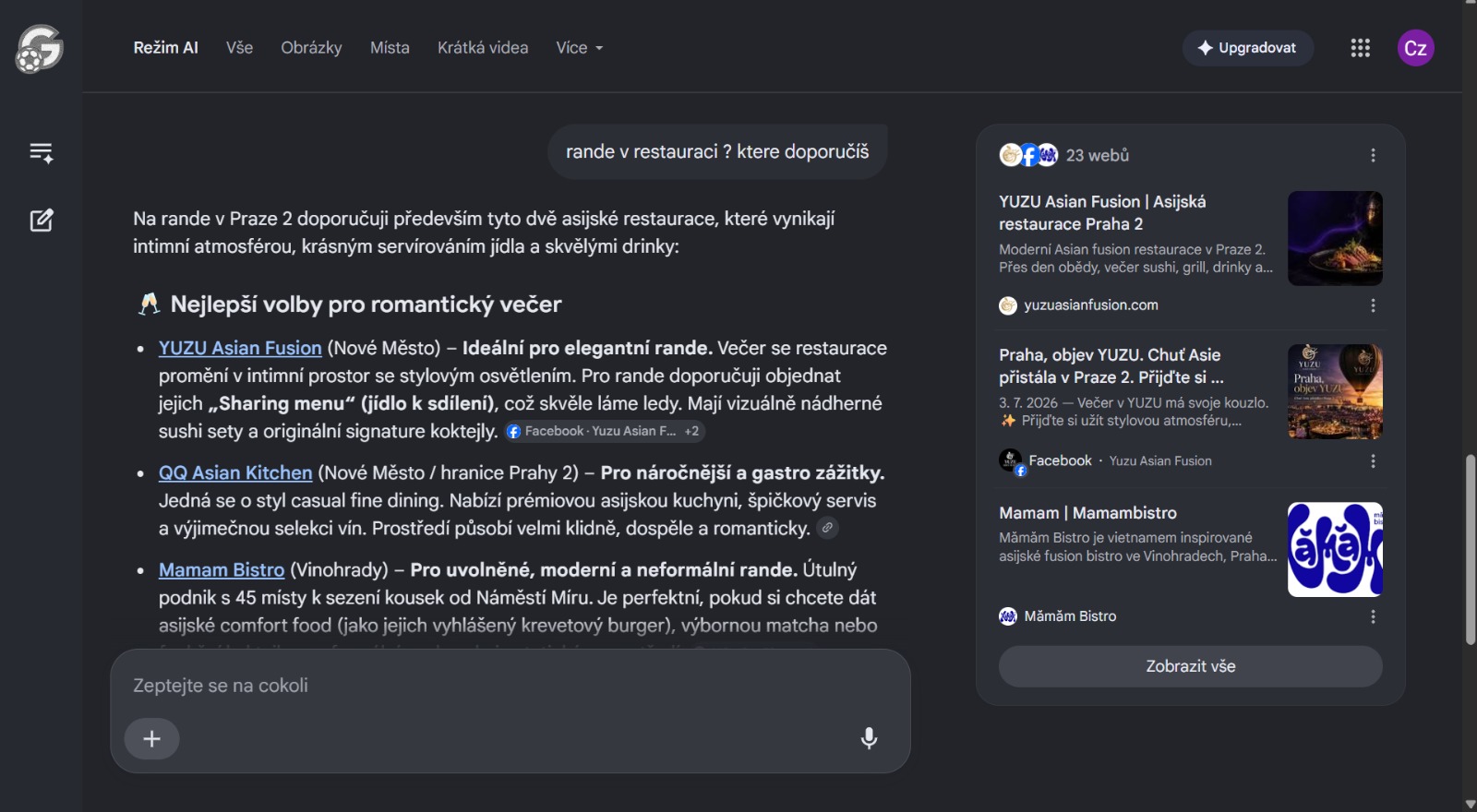This screenshot has width=1477, height=812.
Task: Click the plus attachment button
Action: 152,738
